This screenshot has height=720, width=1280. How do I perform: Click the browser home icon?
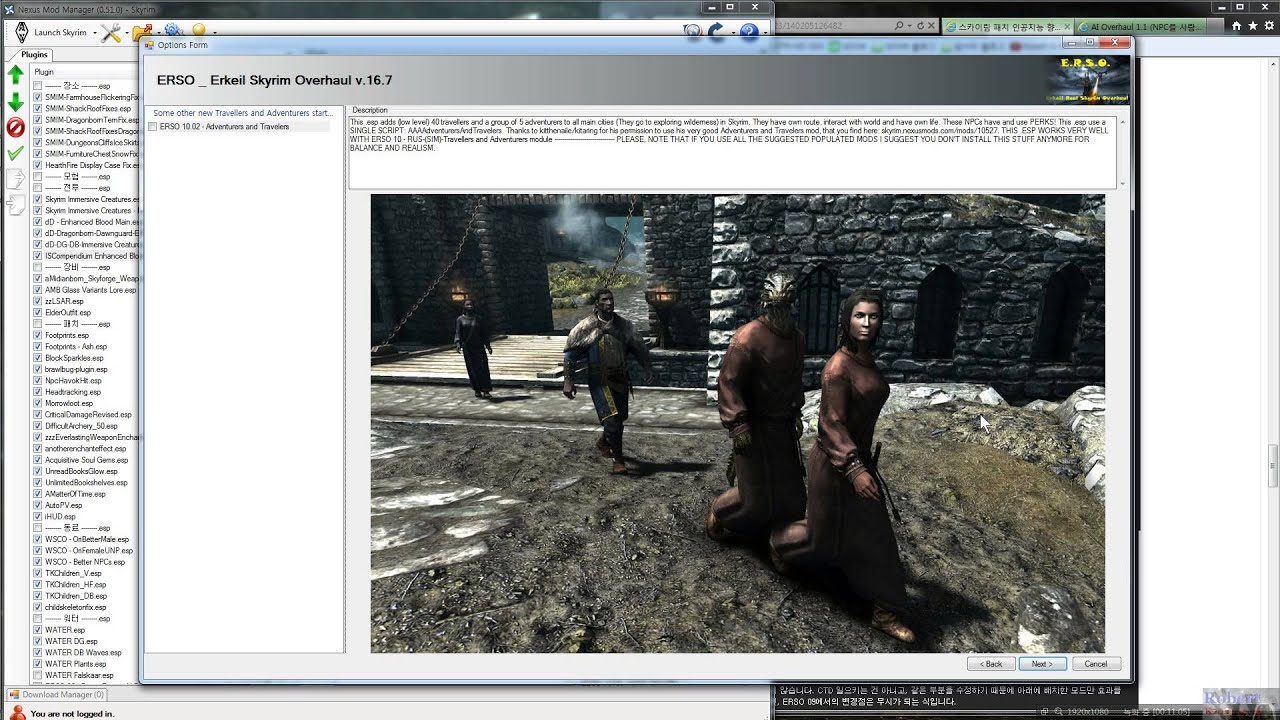pos(1237,26)
